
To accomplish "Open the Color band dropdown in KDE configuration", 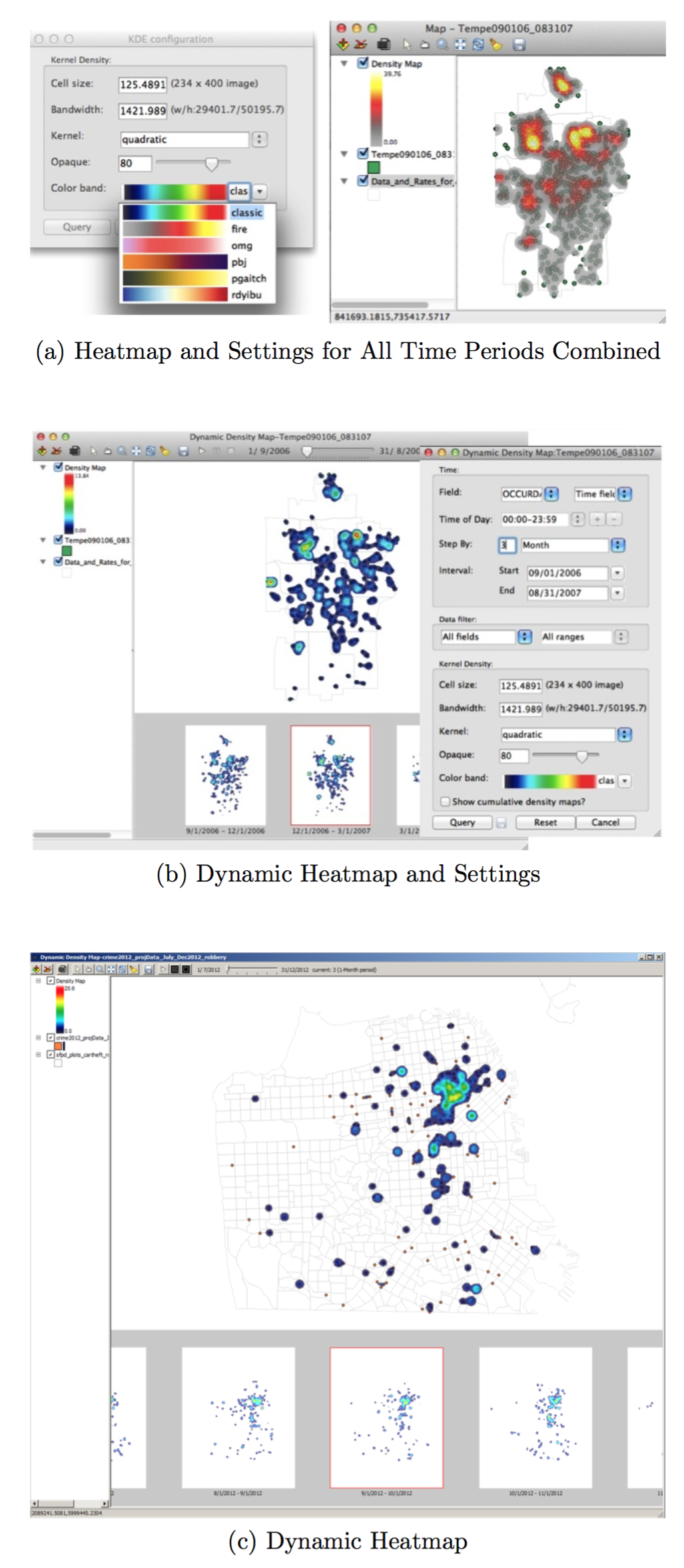I will pos(260,191).
